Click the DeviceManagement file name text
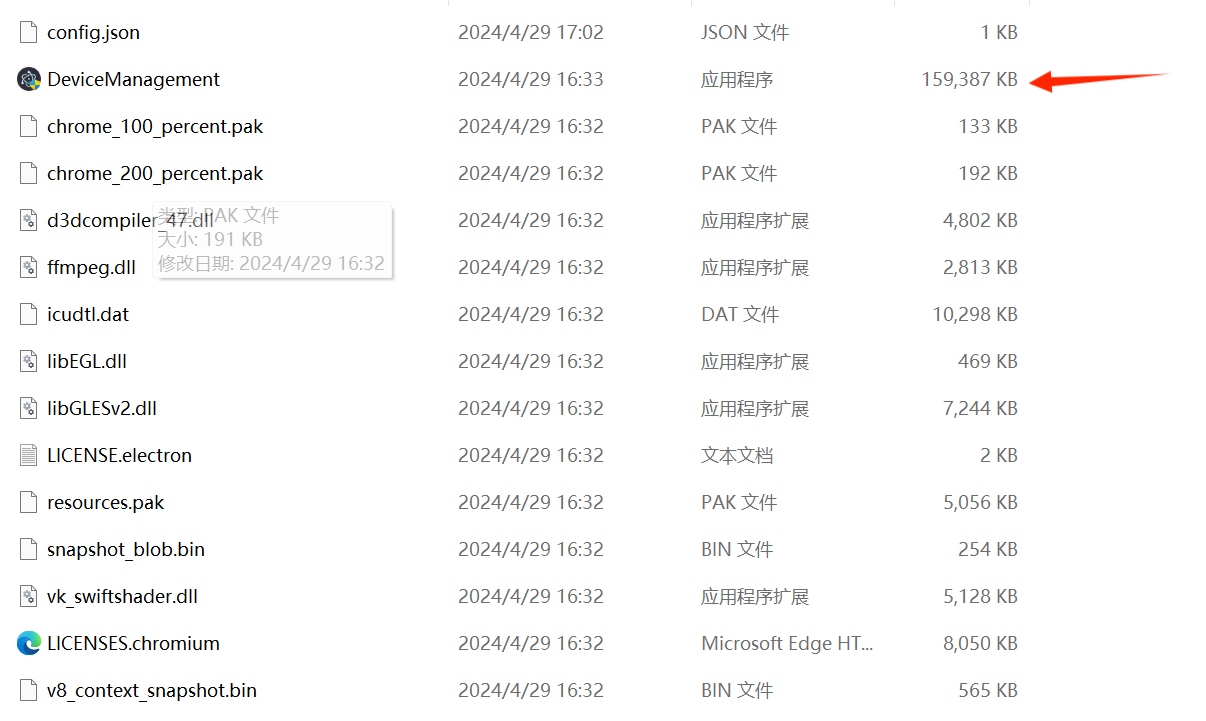Viewport: 1206px width, 721px height. coord(133,80)
